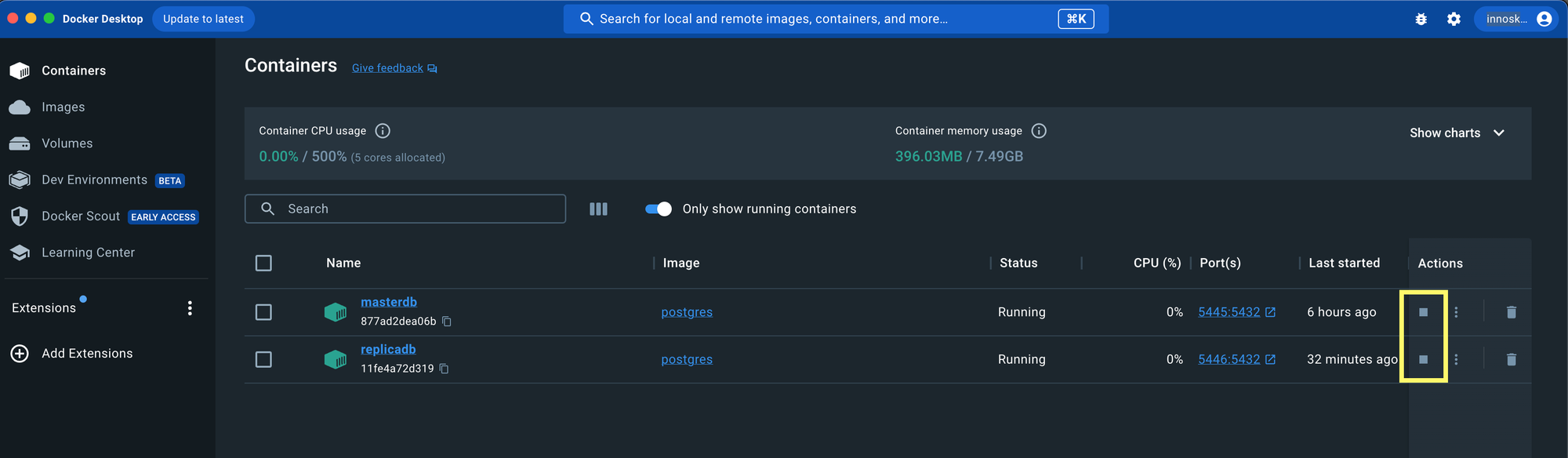1568x458 pixels.
Task: Delete the masterdb container
Action: coord(1511,312)
